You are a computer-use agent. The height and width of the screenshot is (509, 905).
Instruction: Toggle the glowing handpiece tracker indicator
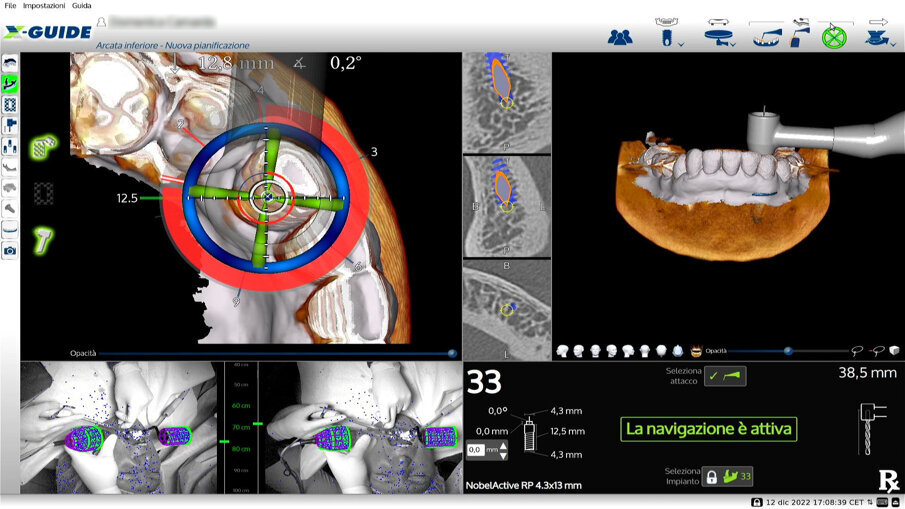[x=43, y=241]
